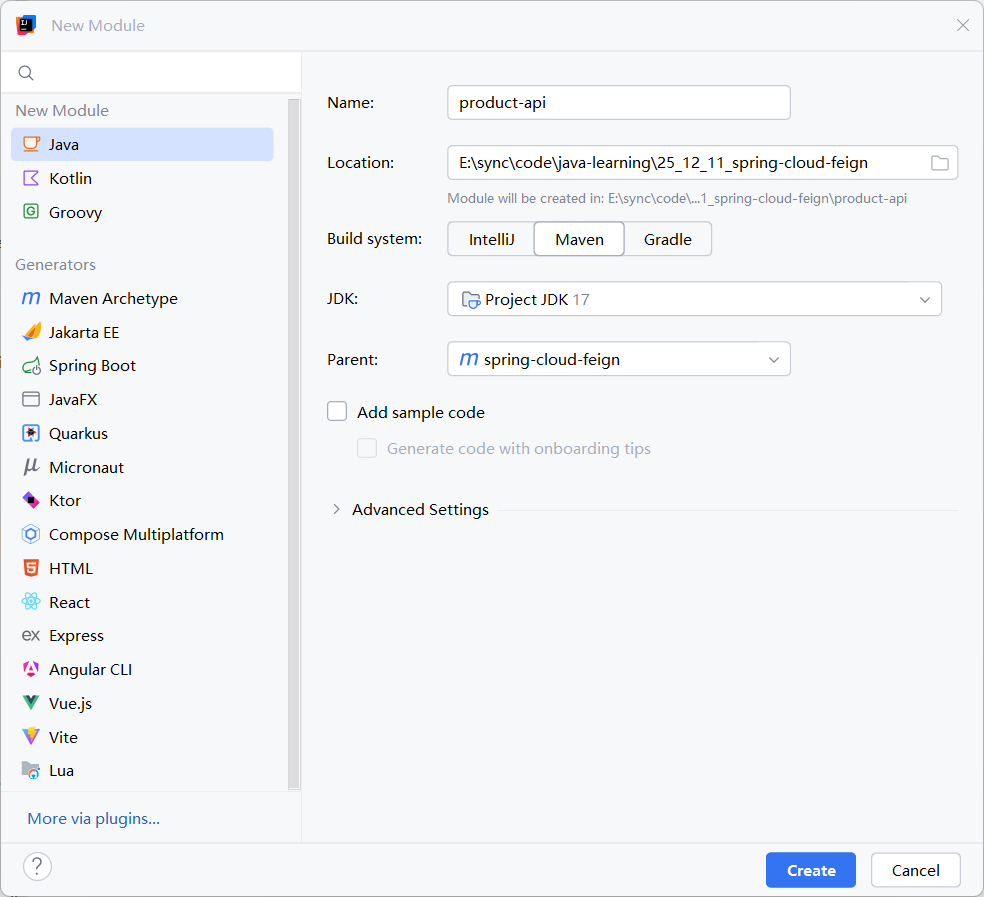Enable the Add sample code checkbox
Image resolution: width=984 pixels, height=897 pixels.
337,412
